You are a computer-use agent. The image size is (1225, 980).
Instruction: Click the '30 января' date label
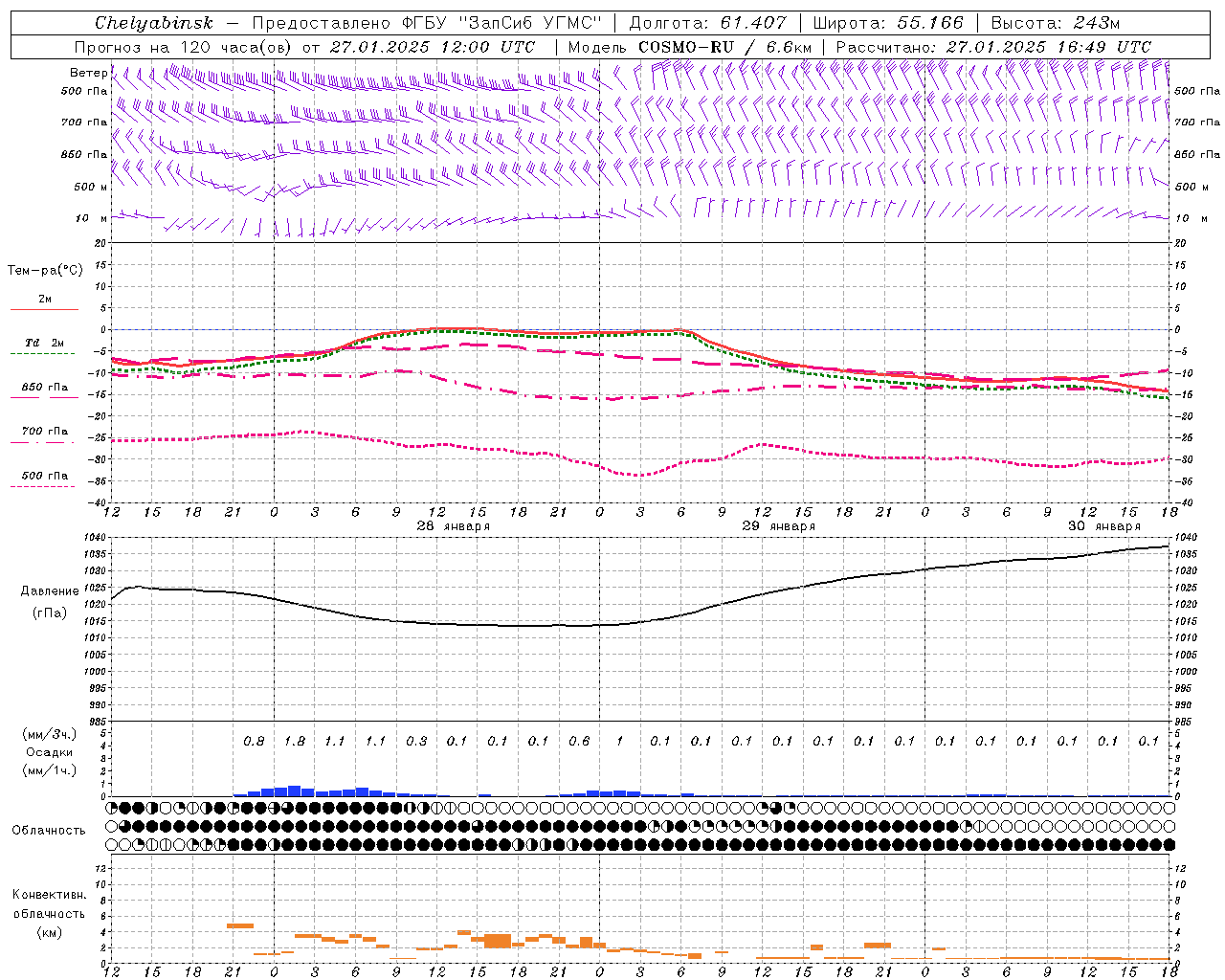click(1104, 526)
